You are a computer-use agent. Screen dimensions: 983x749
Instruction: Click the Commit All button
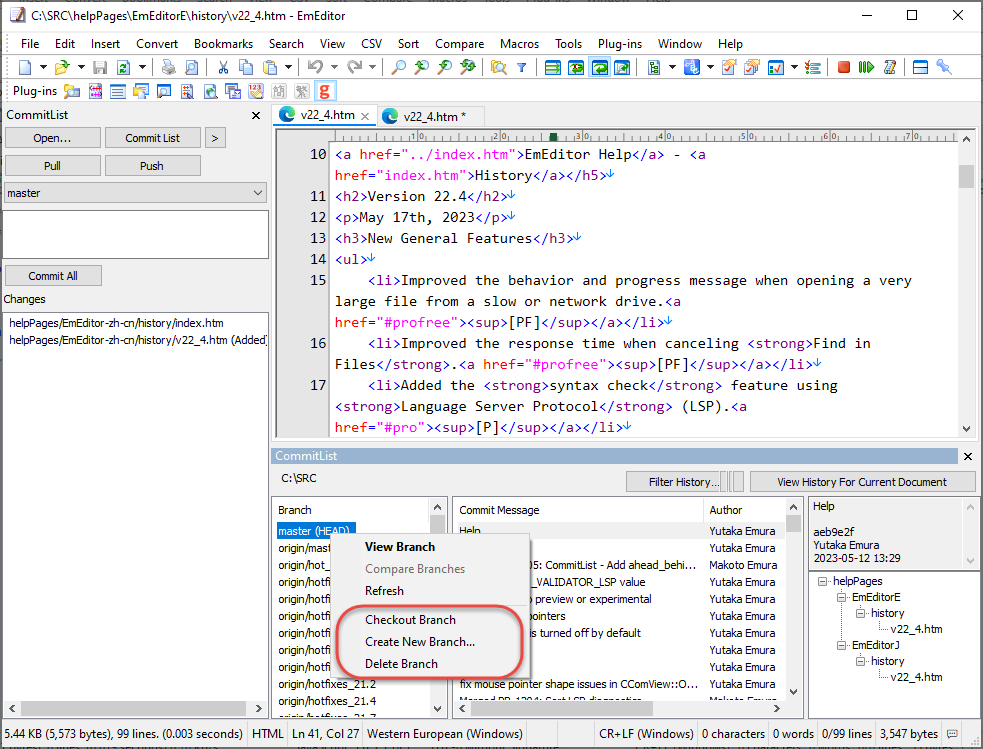tap(53, 276)
